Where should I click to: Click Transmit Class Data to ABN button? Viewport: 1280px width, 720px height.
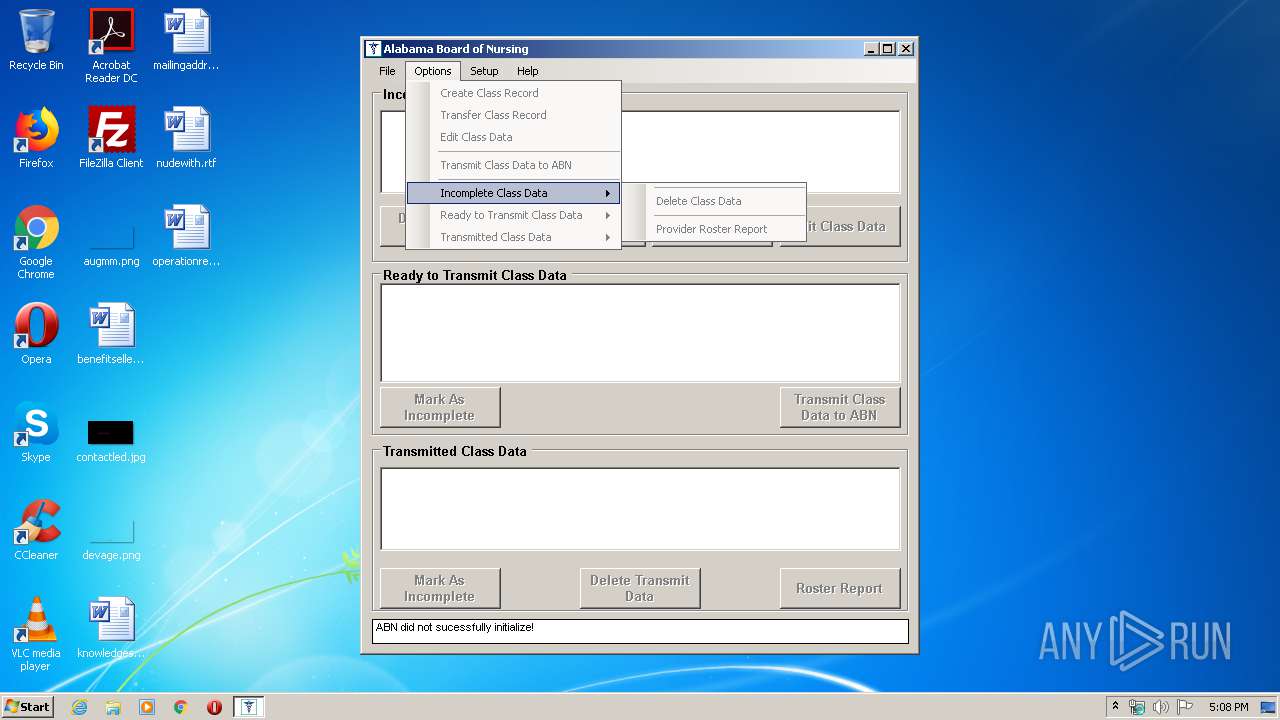point(840,407)
